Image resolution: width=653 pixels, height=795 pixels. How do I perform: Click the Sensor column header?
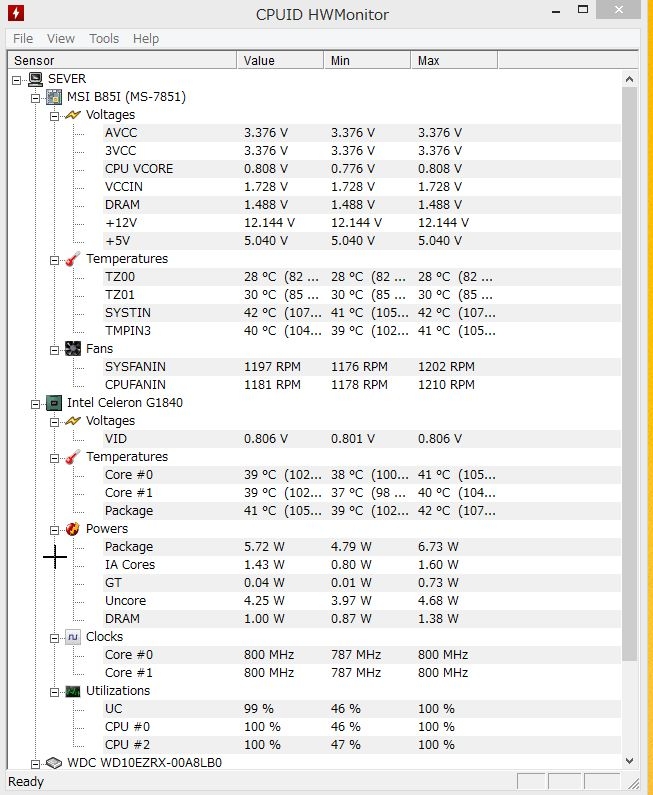pyautogui.click(x=122, y=60)
